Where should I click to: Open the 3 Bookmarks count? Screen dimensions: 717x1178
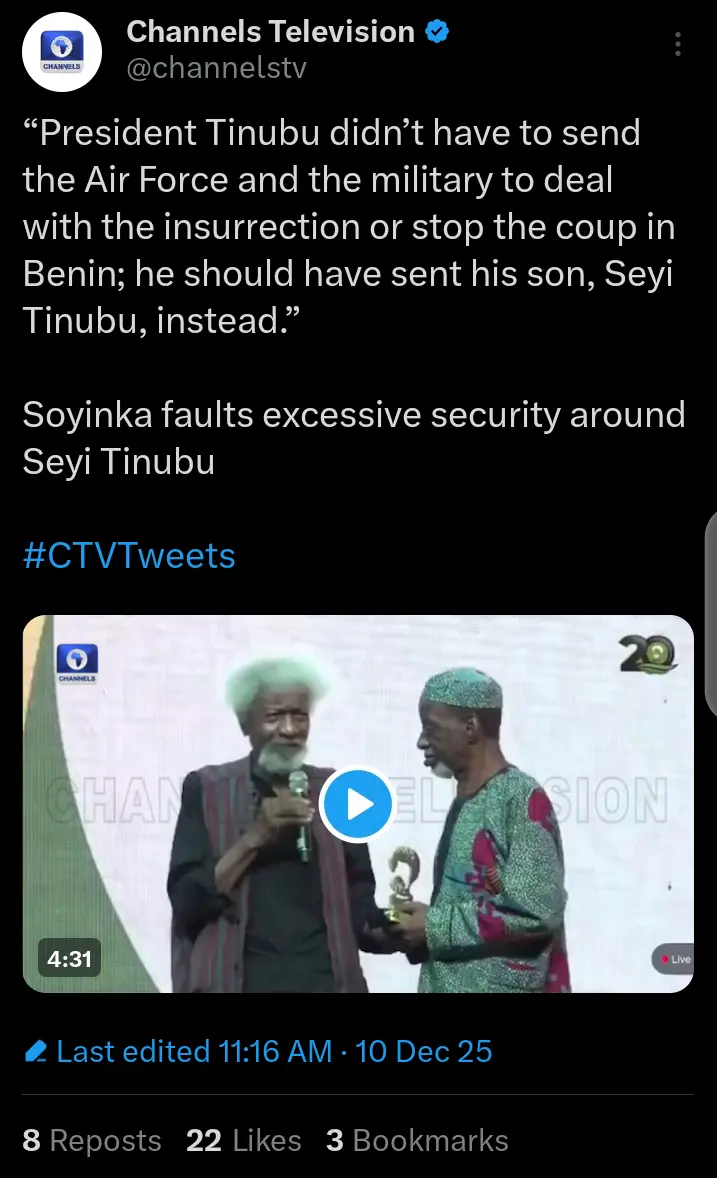click(x=417, y=1141)
